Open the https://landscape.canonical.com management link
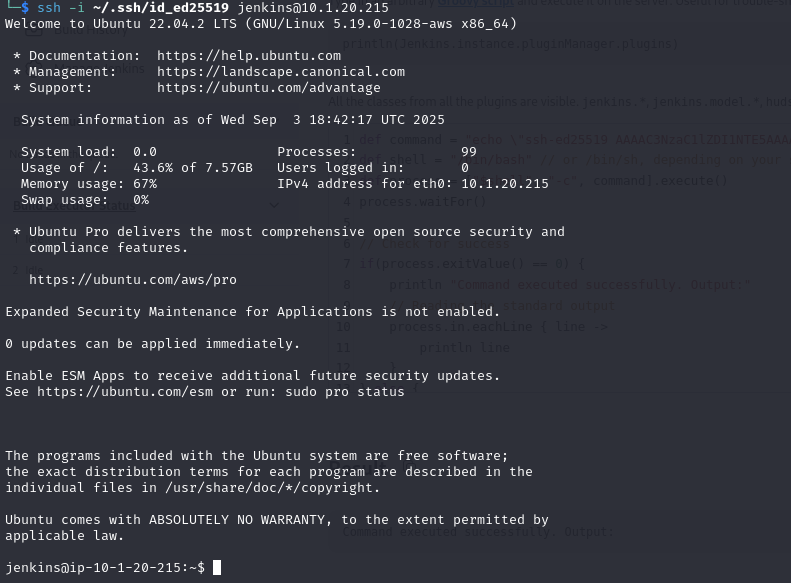This screenshot has width=791, height=583. tap(281, 72)
